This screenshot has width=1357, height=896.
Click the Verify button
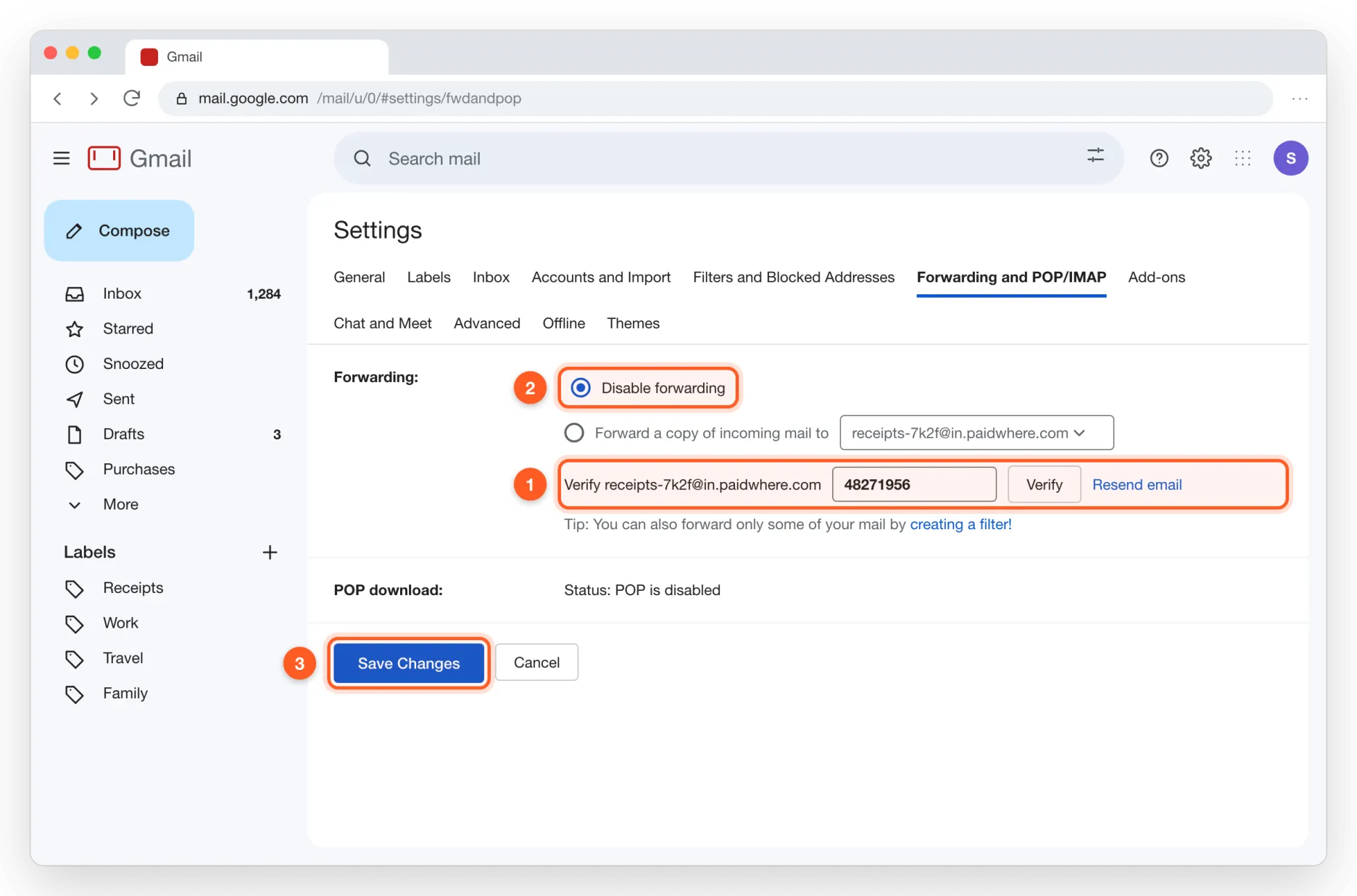coord(1044,484)
